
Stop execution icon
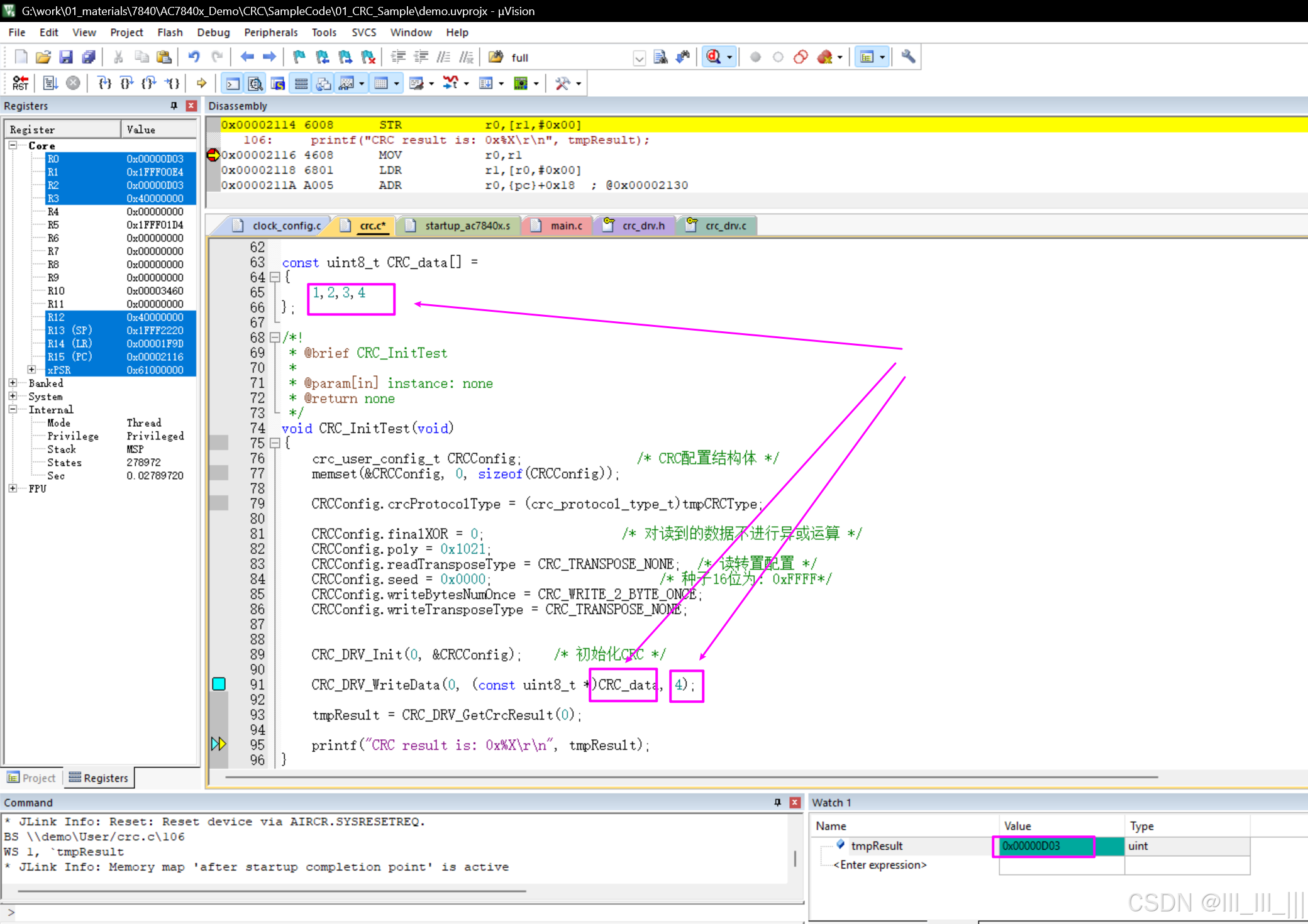coord(73,83)
